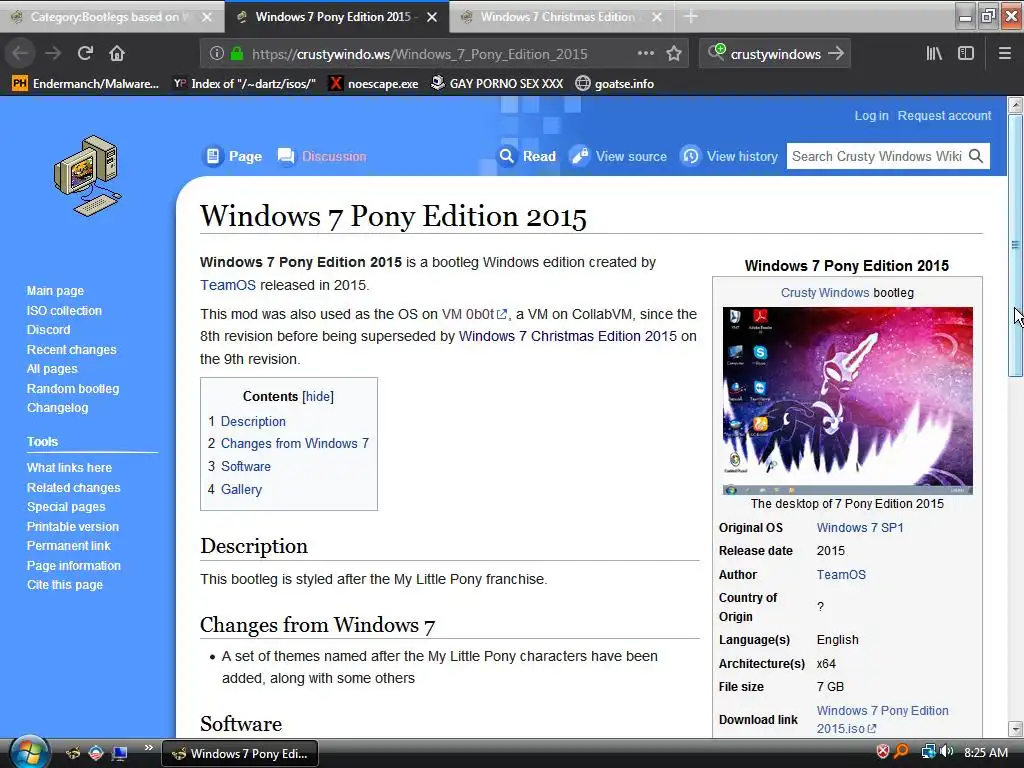The height and width of the screenshot is (768, 1024).
Task: Click the network tray icon
Action: tap(927, 752)
